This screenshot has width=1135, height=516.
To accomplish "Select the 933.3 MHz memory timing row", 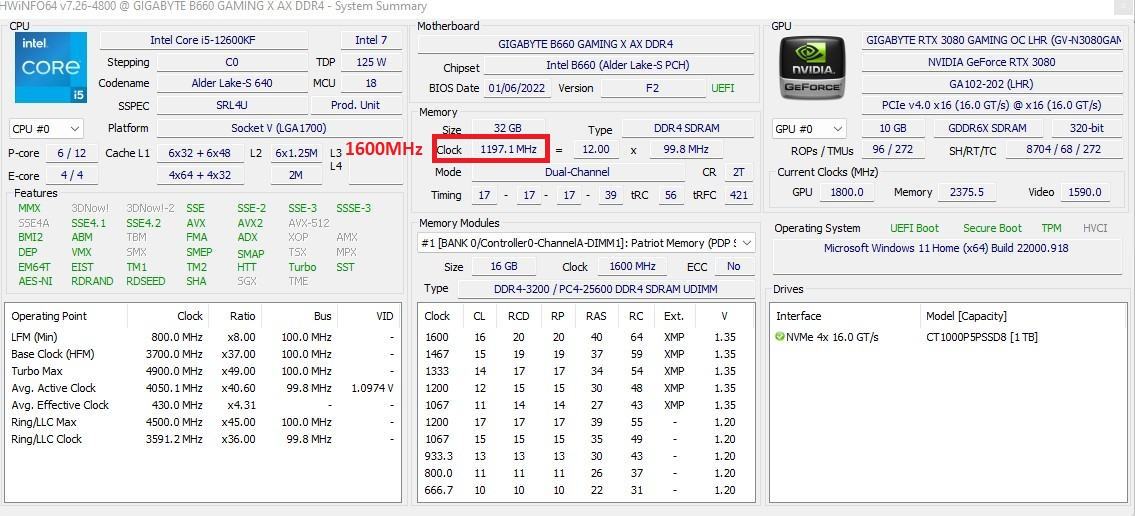I will click(587, 457).
